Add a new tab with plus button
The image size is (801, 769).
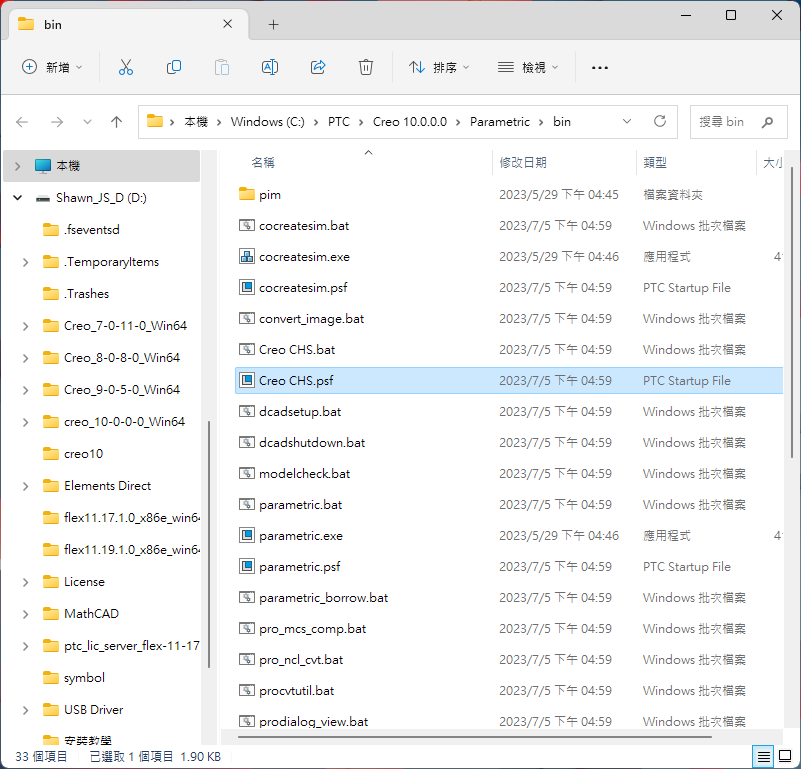(273, 25)
